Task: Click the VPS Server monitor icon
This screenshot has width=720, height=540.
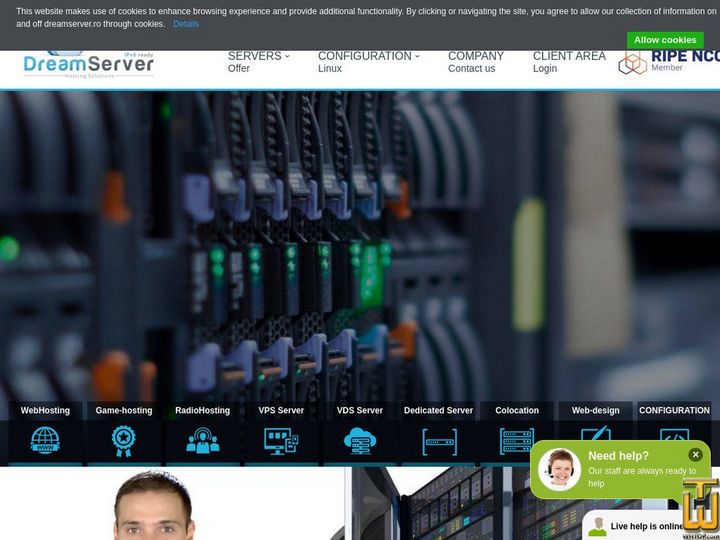Action: click(281, 440)
